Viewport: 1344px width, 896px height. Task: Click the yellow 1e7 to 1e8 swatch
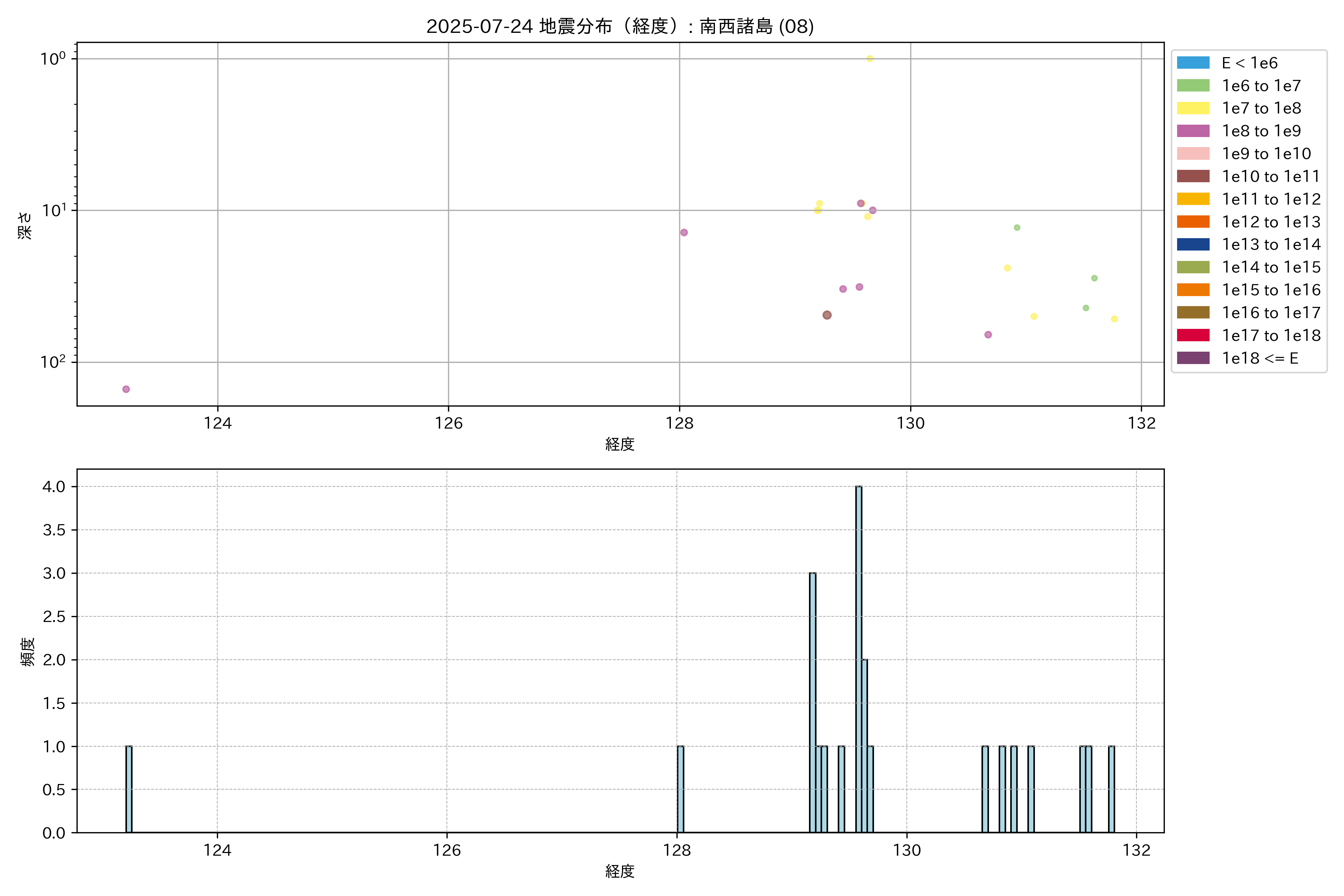point(1192,108)
